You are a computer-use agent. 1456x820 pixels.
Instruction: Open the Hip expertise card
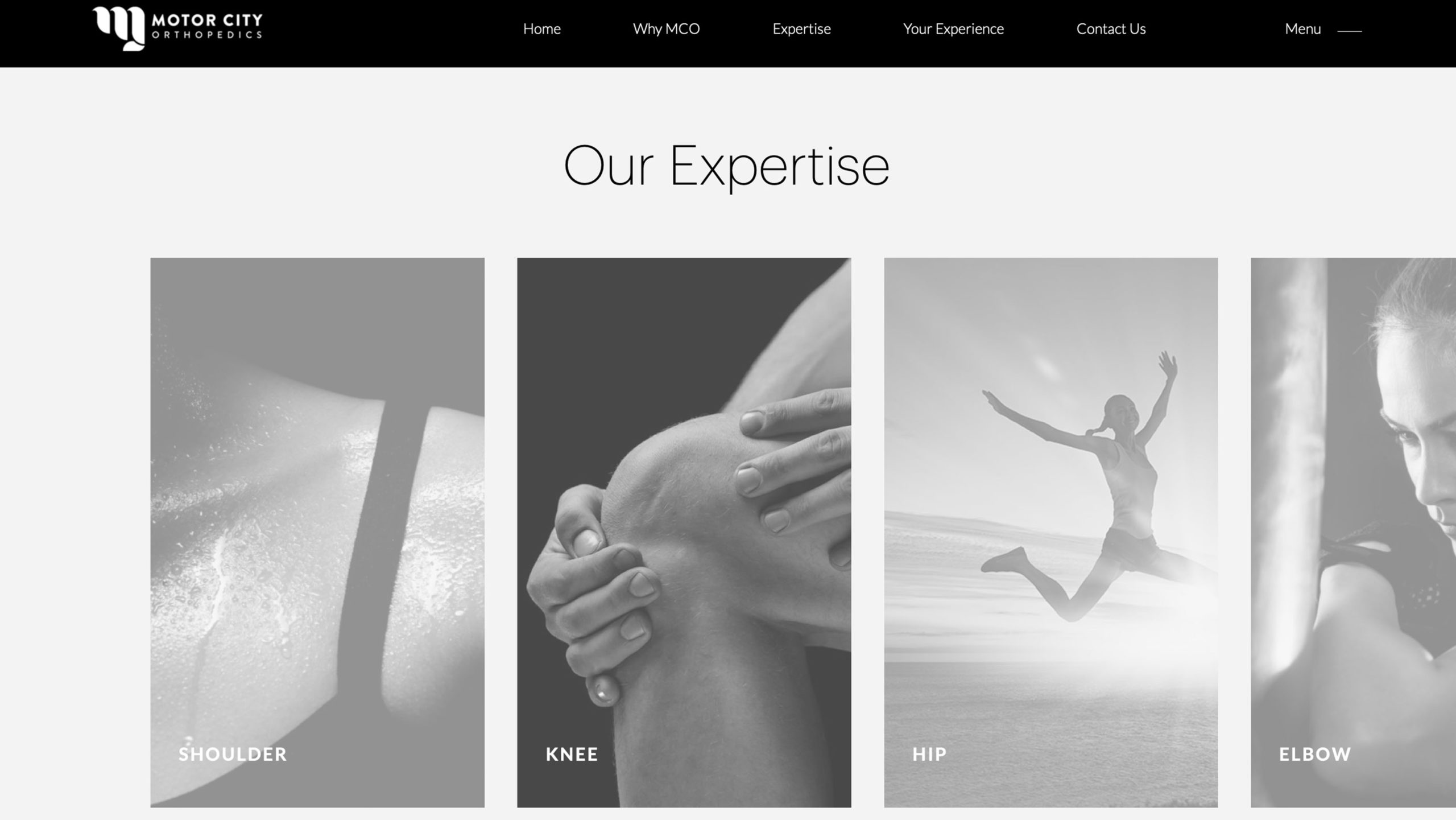[1050, 532]
